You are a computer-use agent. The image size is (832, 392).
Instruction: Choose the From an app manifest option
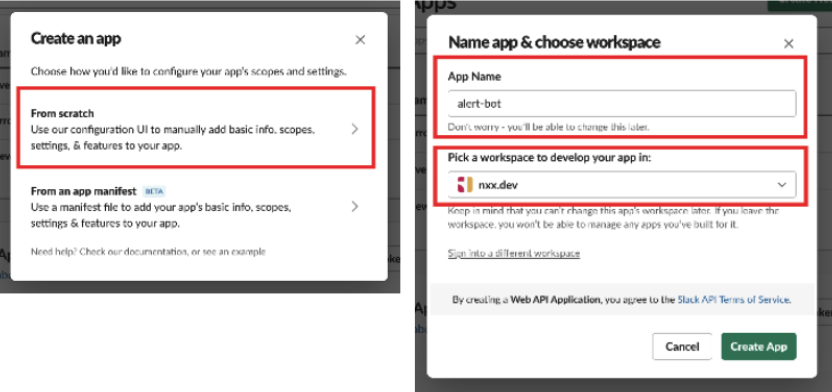pos(196,207)
